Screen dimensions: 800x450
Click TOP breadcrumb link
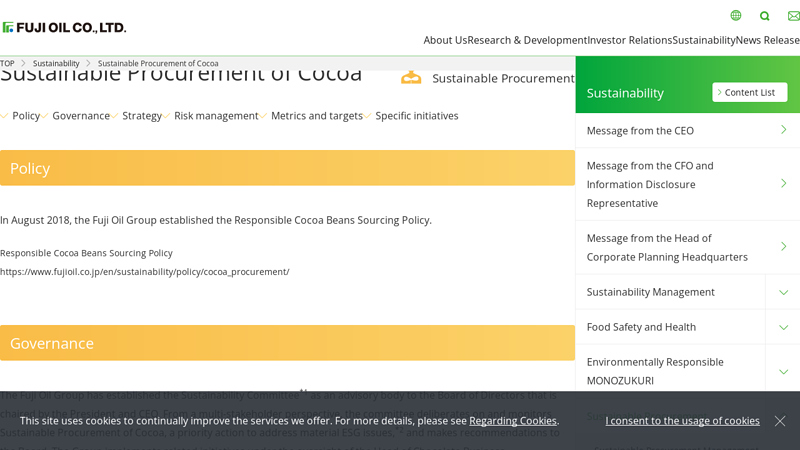(x=7, y=63)
